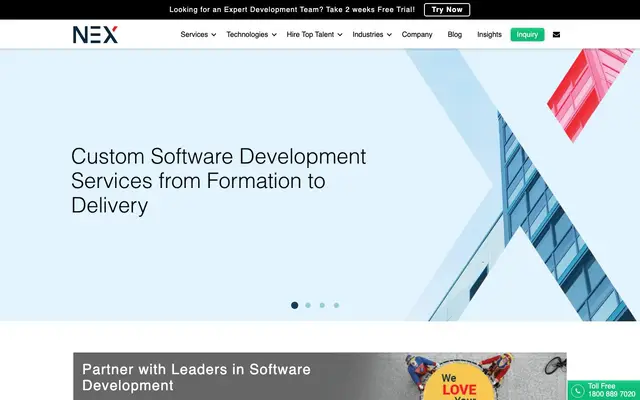Open the Industries menu item

tap(368, 35)
